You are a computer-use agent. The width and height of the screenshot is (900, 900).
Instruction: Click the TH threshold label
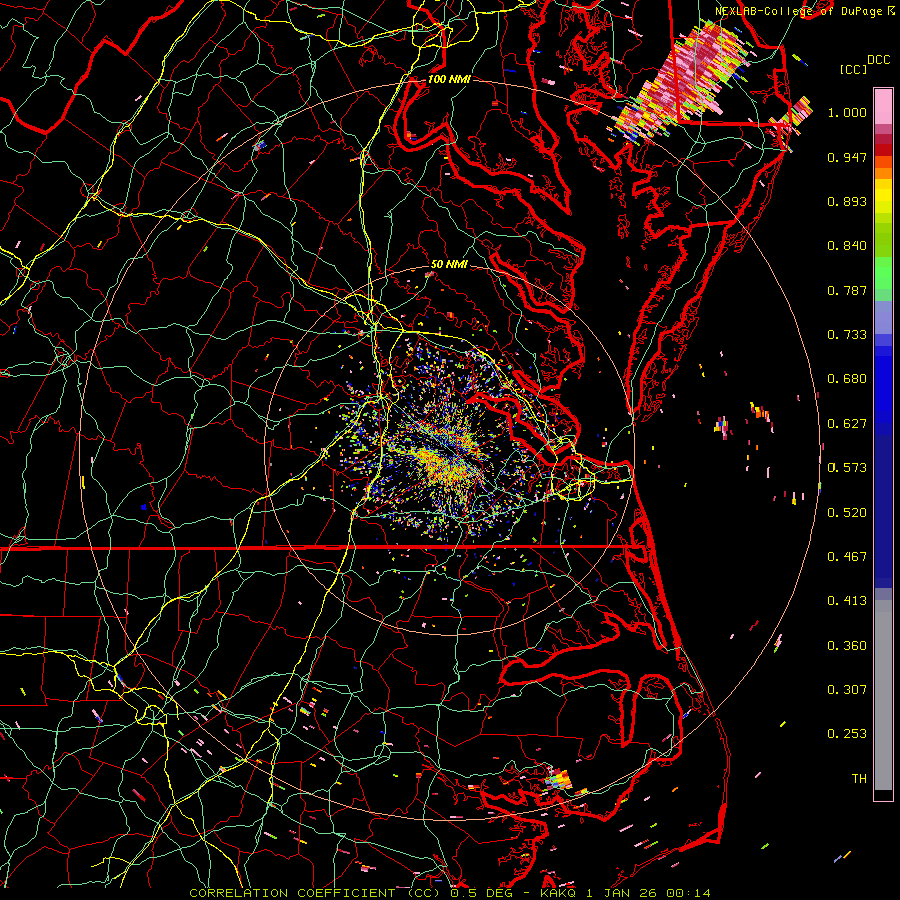859,779
